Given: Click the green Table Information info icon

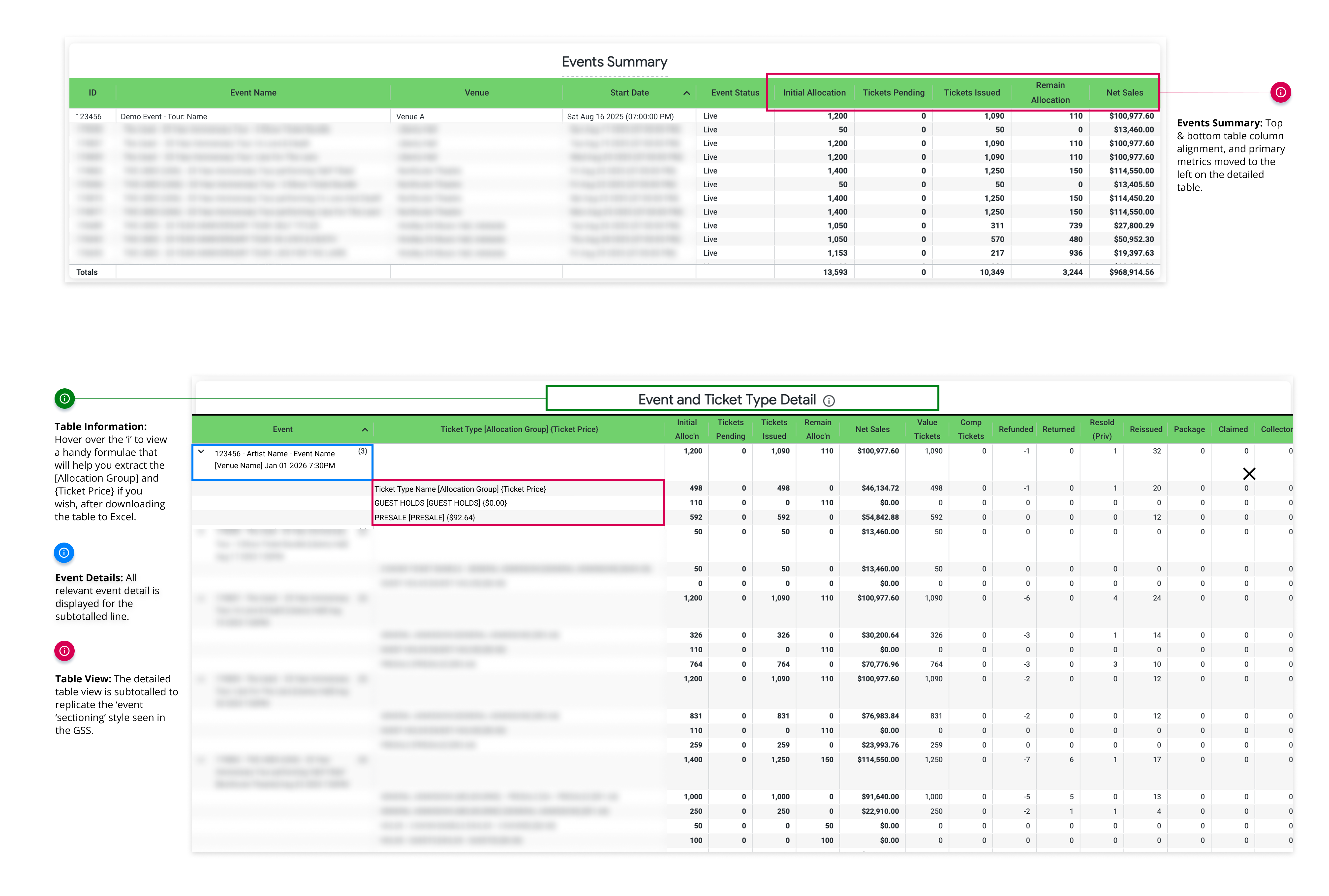Looking at the screenshot, I should point(64,398).
